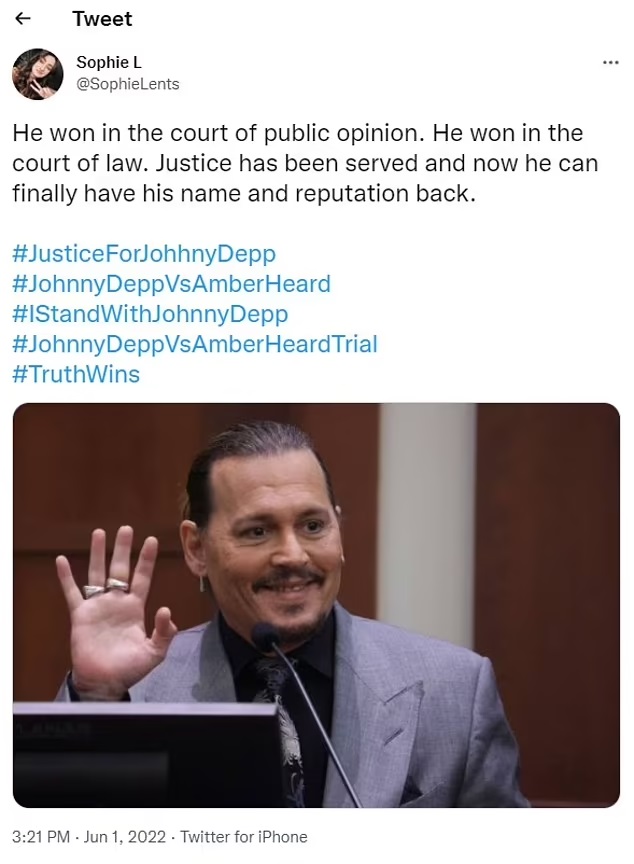Open the @SophieLents handle link
Screen dimensions: 634x864
coord(128,84)
